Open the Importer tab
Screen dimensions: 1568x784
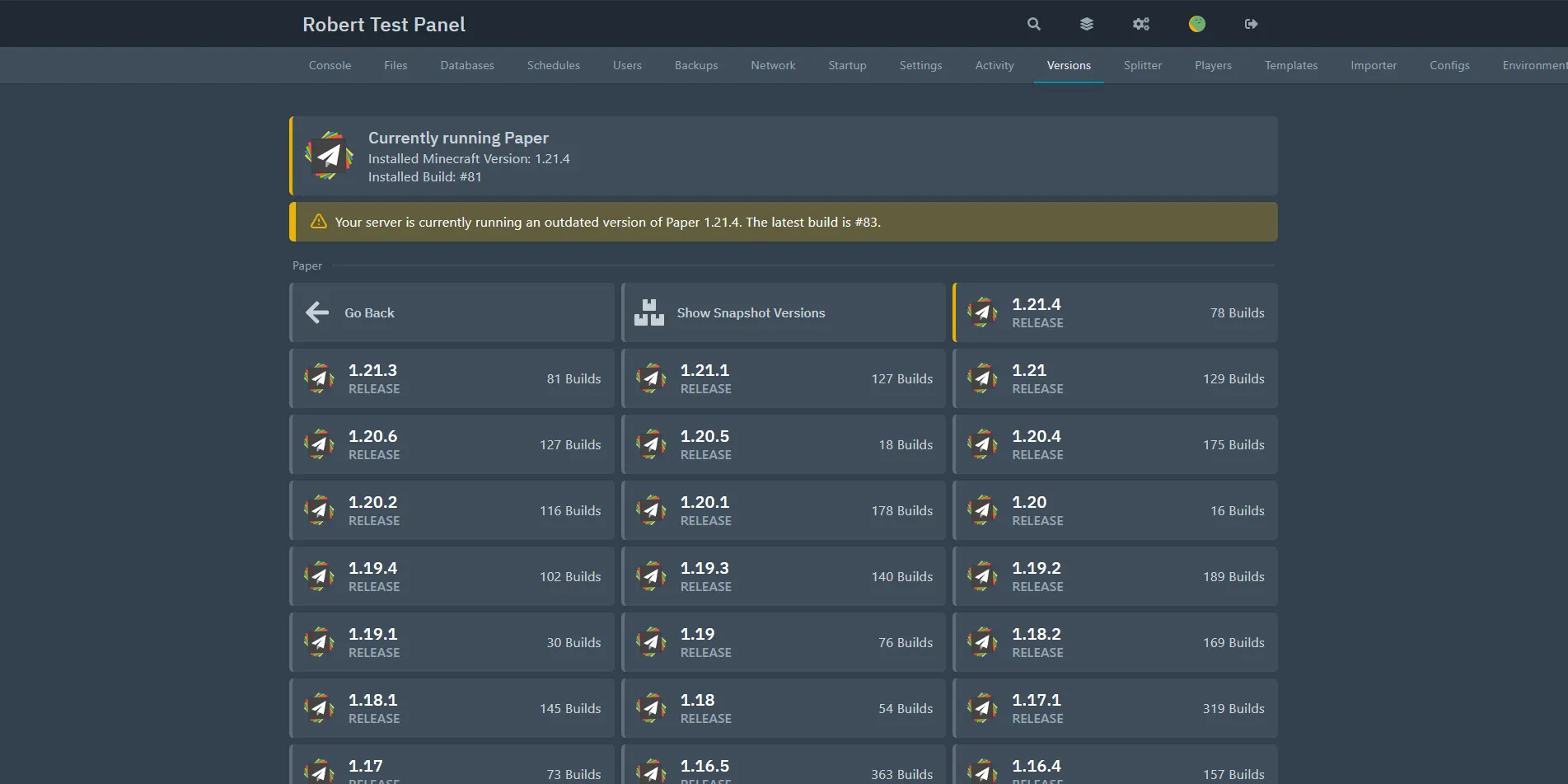pyautogui.click(x=1373, y=65)
